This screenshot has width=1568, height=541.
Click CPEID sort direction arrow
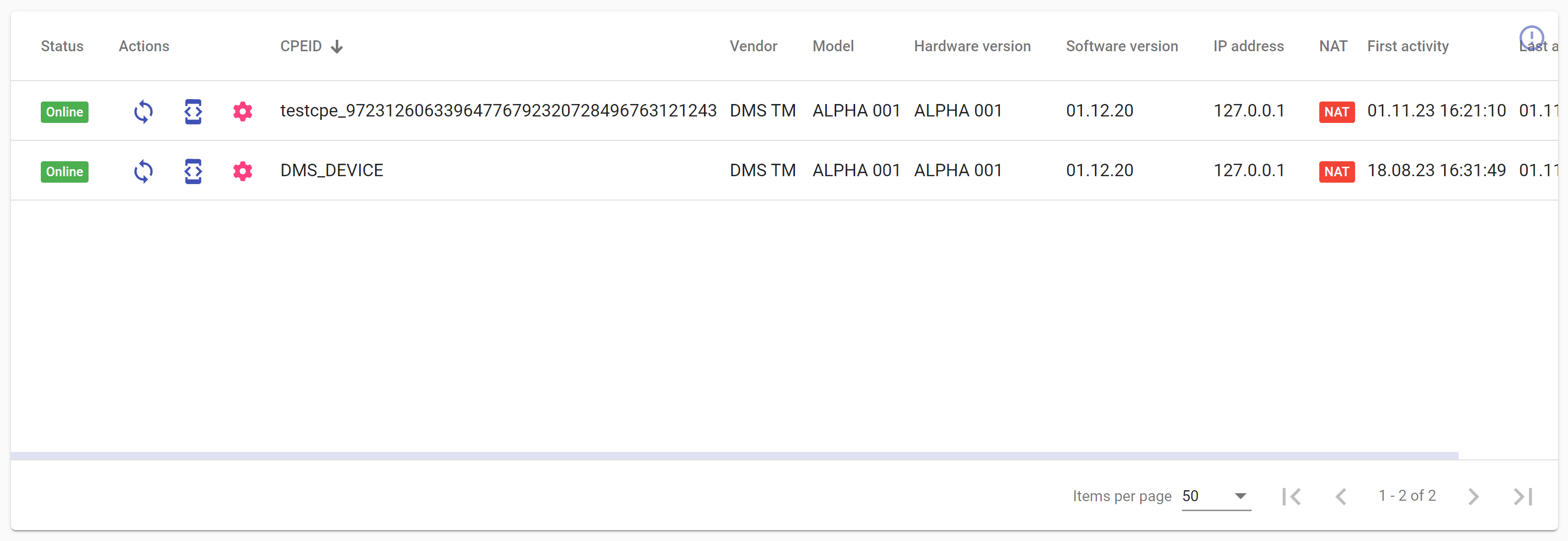(337, 47)
